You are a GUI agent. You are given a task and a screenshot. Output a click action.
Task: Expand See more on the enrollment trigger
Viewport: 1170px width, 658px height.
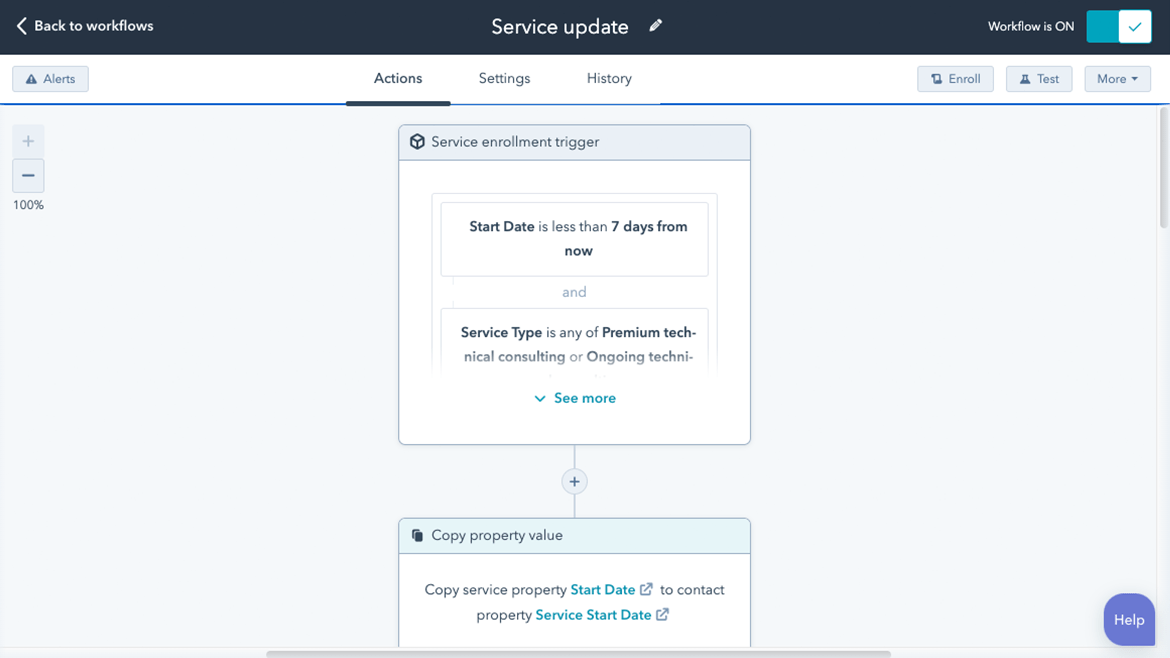574,398
